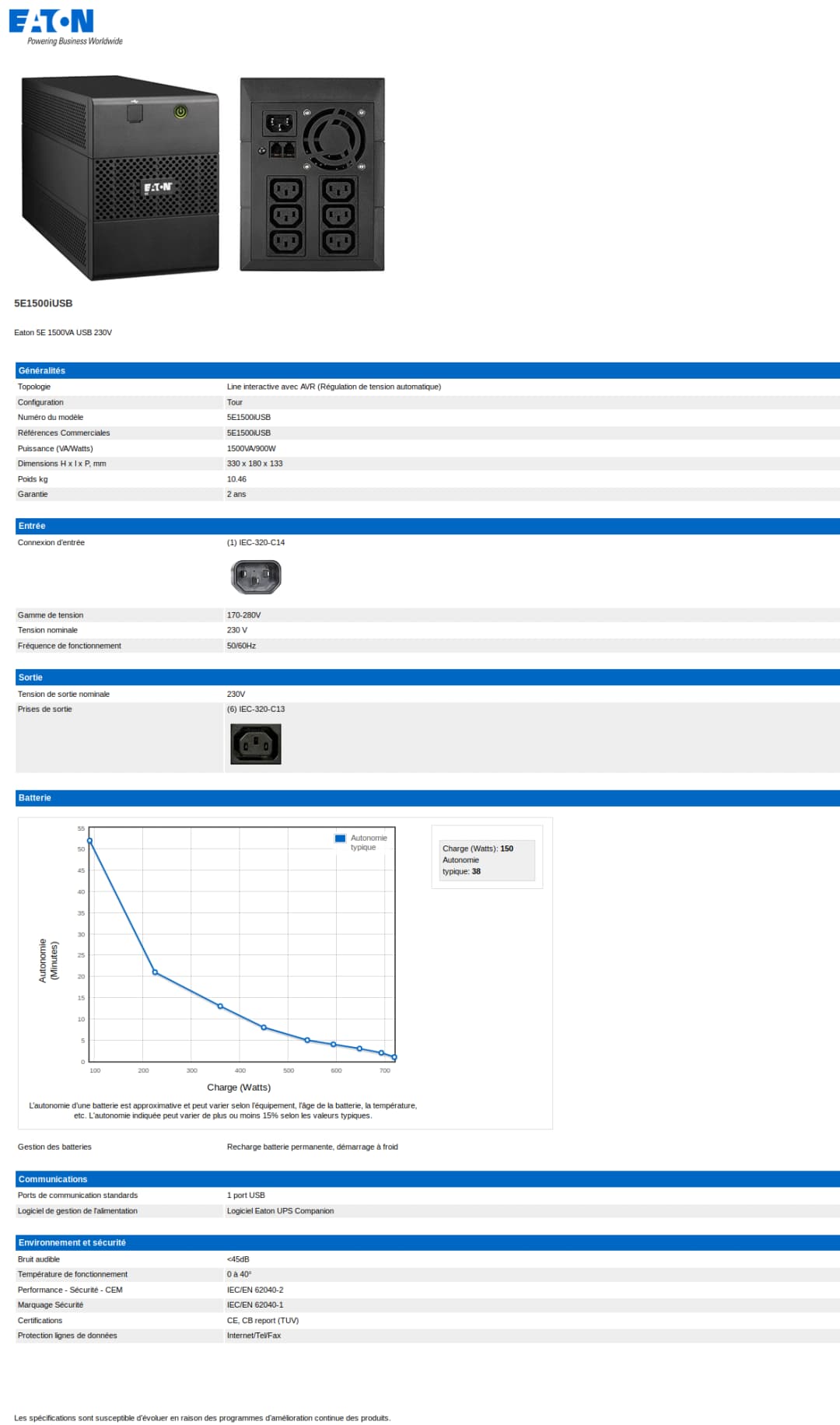This screenshot has width=840, height=1425.
Task: Click the 'CE, CB report (TUV)' value
Action: coord(263,1321)
